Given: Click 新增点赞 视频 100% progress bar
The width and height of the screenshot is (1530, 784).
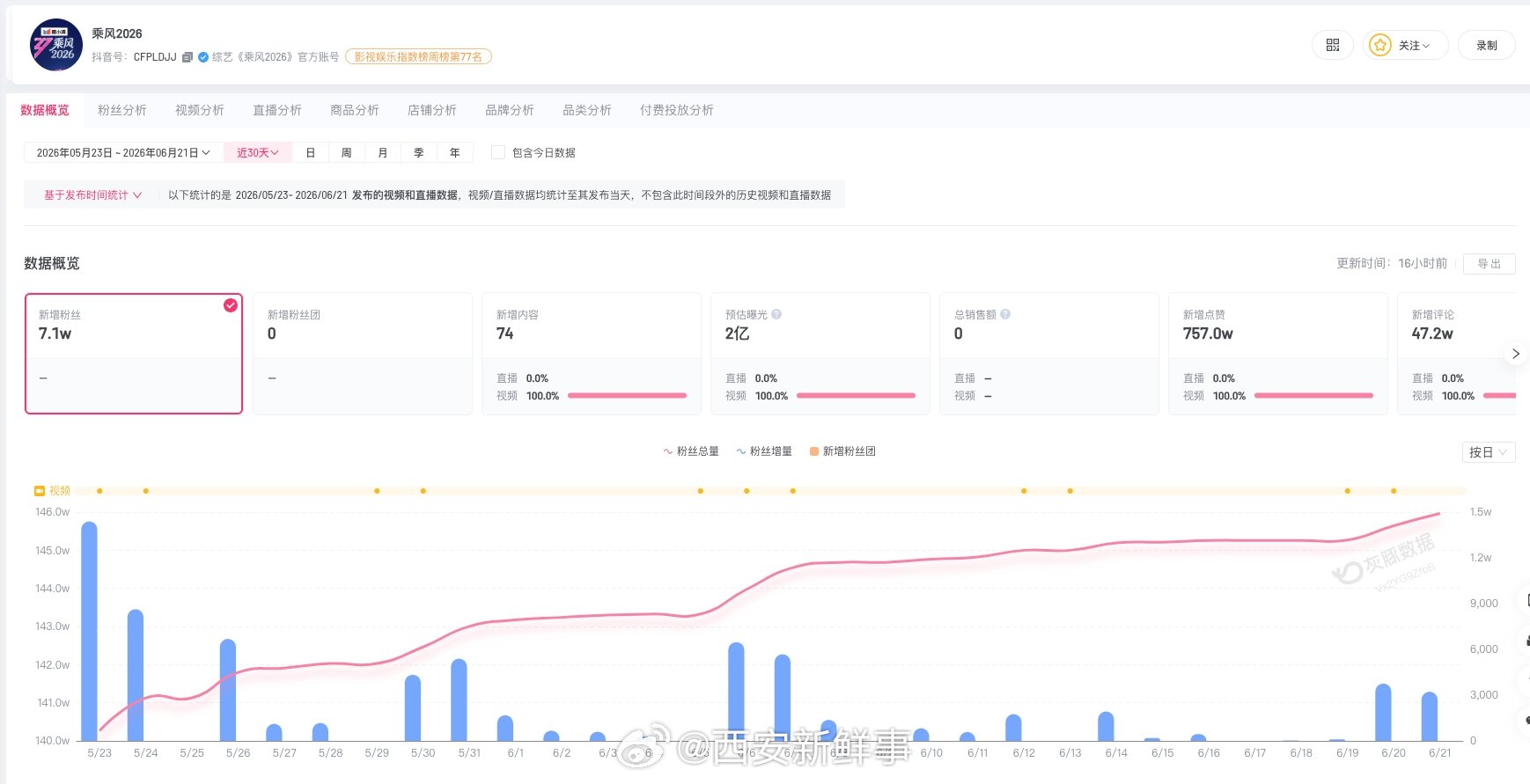Looking at the screenshot, I should [x=1313, y=396].
